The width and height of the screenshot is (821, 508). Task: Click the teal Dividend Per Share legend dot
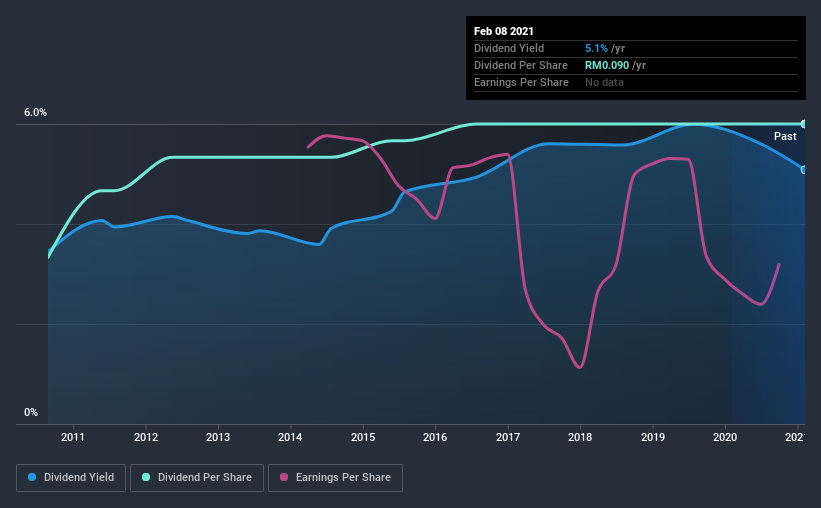point(146,477)
